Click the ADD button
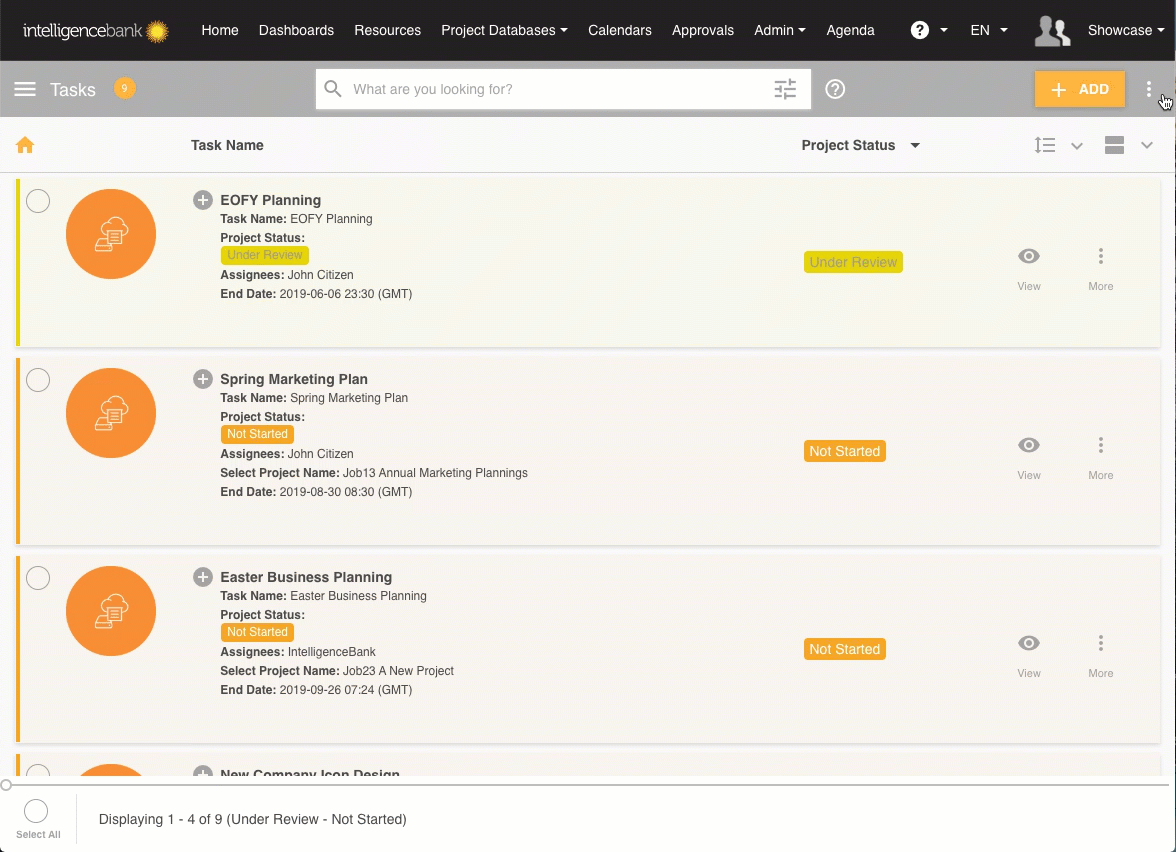The height and width of the screenshot is (852, 1176). [1079, 89]
